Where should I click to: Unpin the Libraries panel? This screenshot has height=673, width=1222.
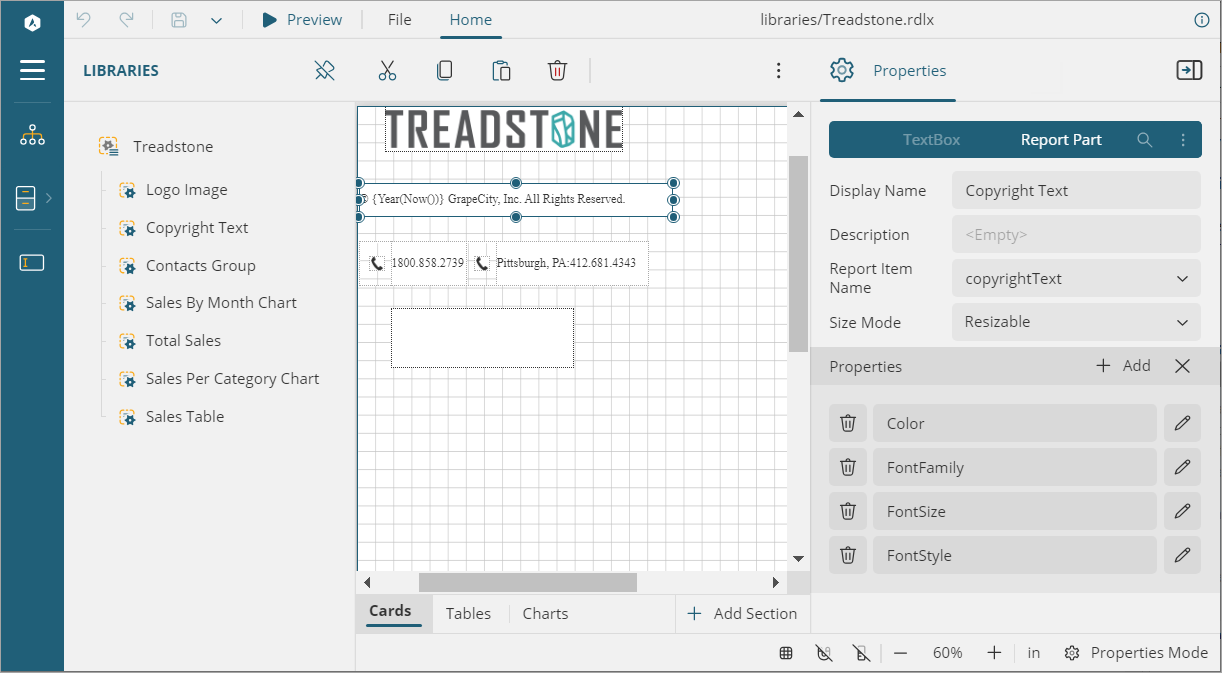coord(324,70)
